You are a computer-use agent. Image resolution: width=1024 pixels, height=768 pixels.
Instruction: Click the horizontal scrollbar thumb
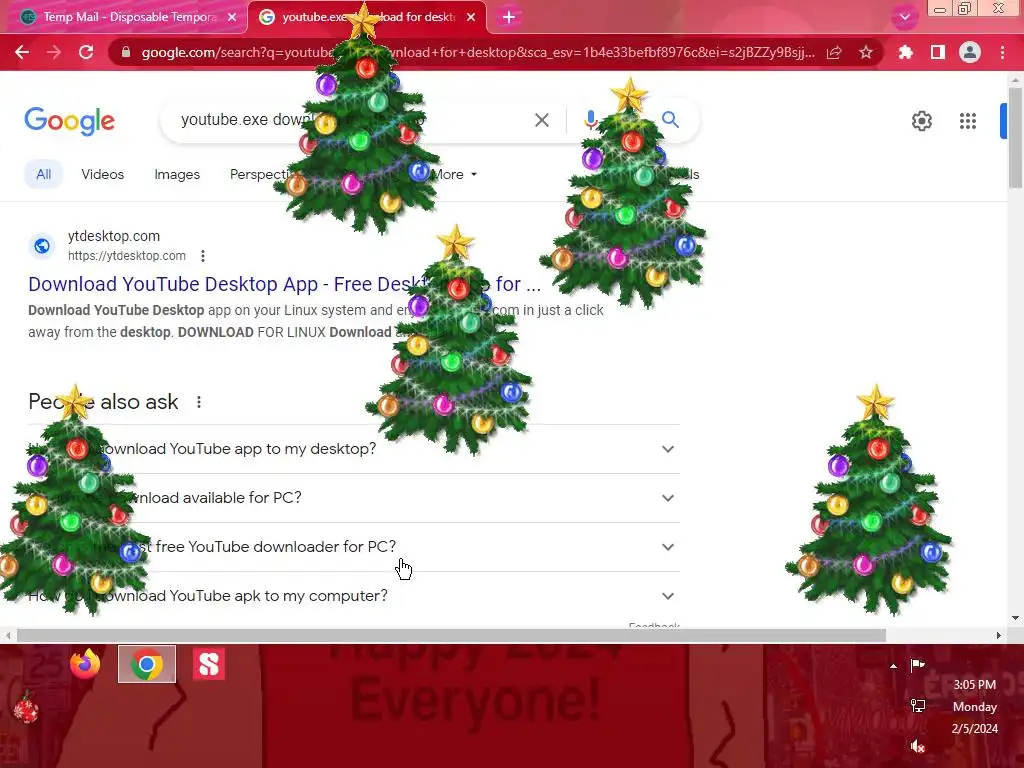coord(451,635)
